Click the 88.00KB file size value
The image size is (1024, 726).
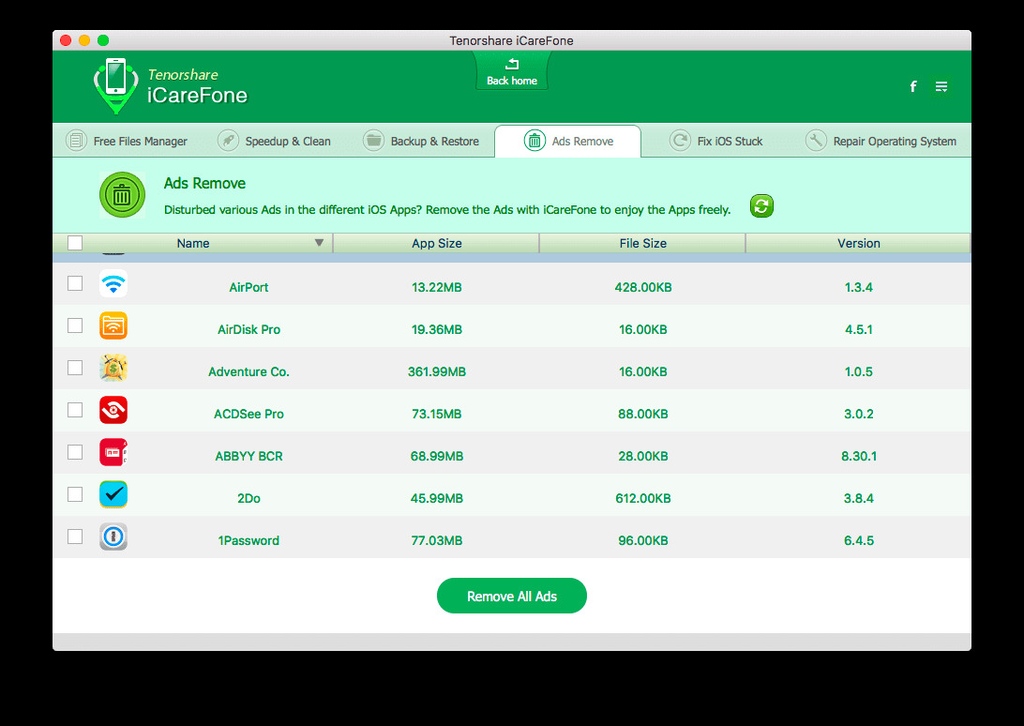click(643, 414)
